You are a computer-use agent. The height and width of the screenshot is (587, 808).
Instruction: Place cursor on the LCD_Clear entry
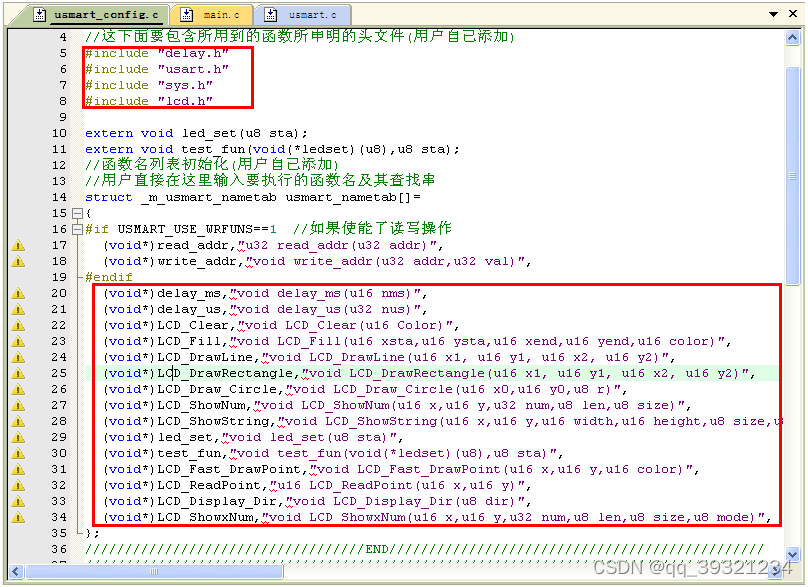(x=281, y=325)
